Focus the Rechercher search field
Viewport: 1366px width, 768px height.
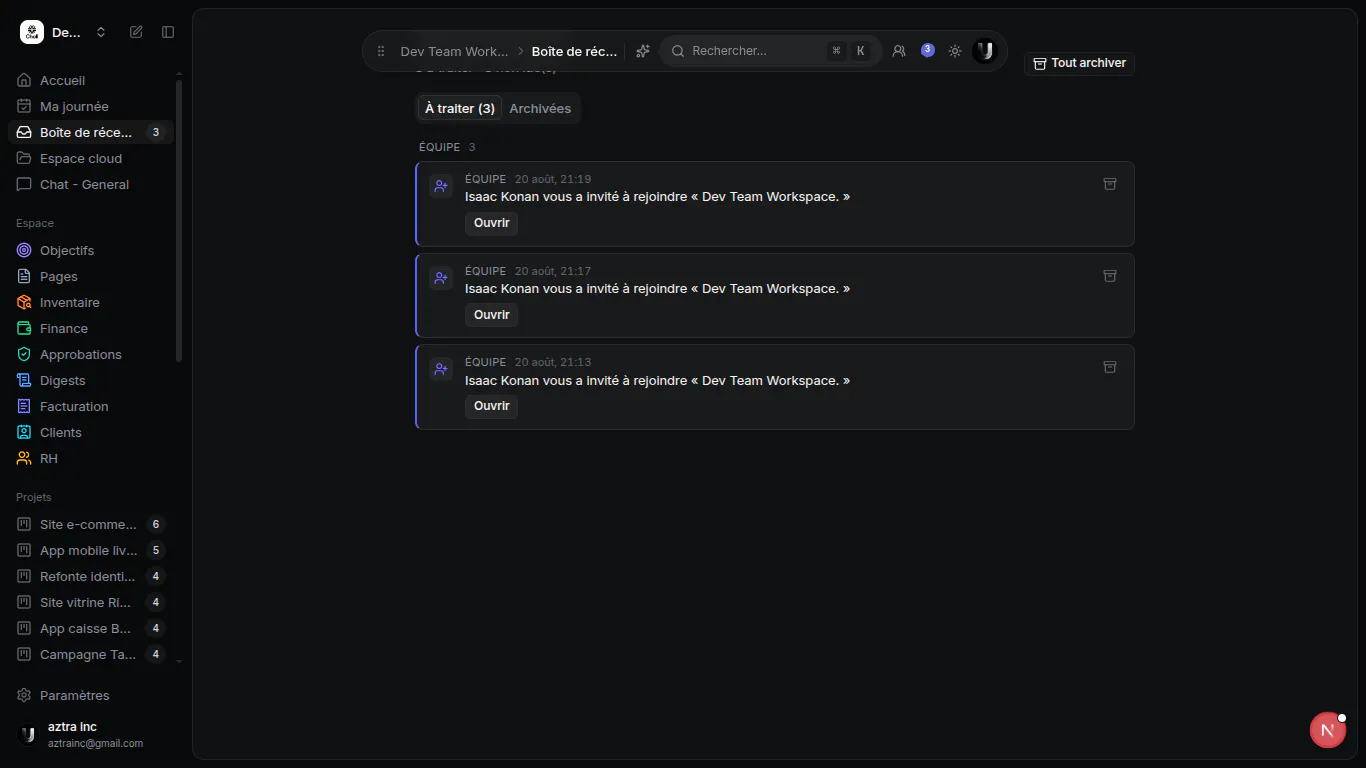point(770,51)
